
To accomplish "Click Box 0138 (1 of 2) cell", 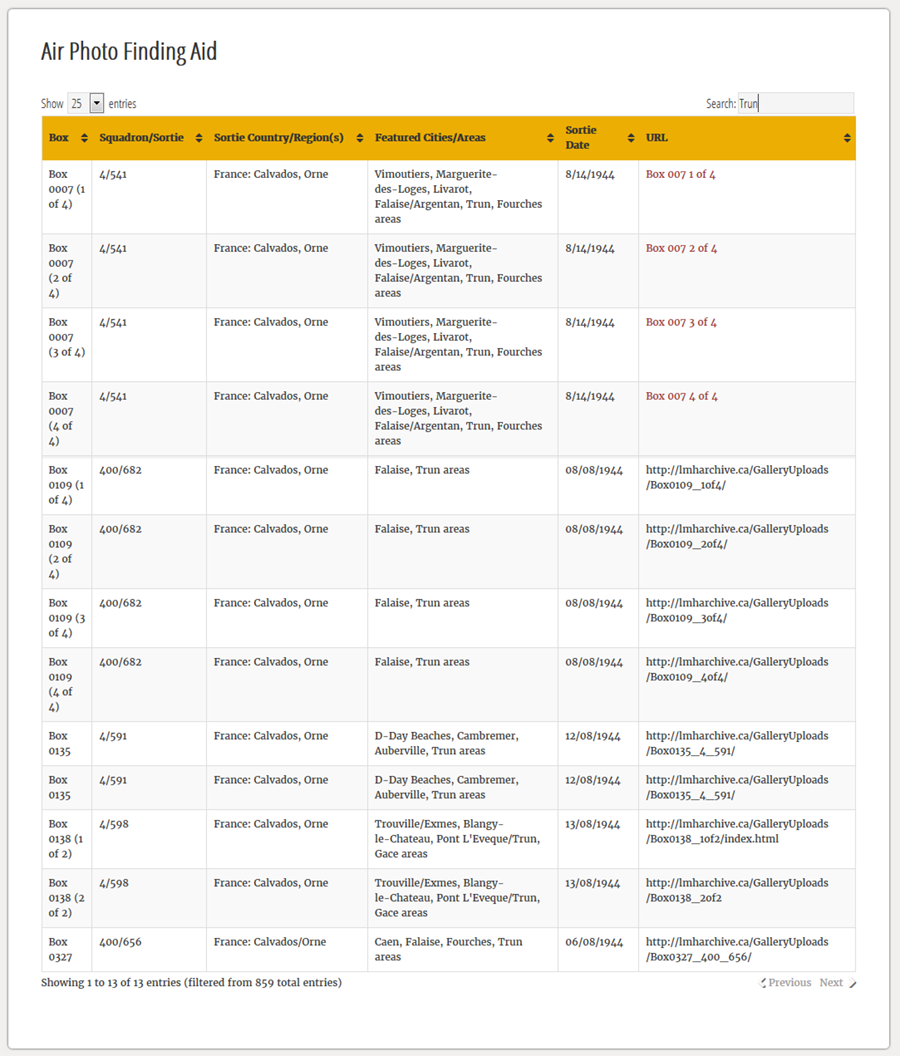I will (67, 839).
